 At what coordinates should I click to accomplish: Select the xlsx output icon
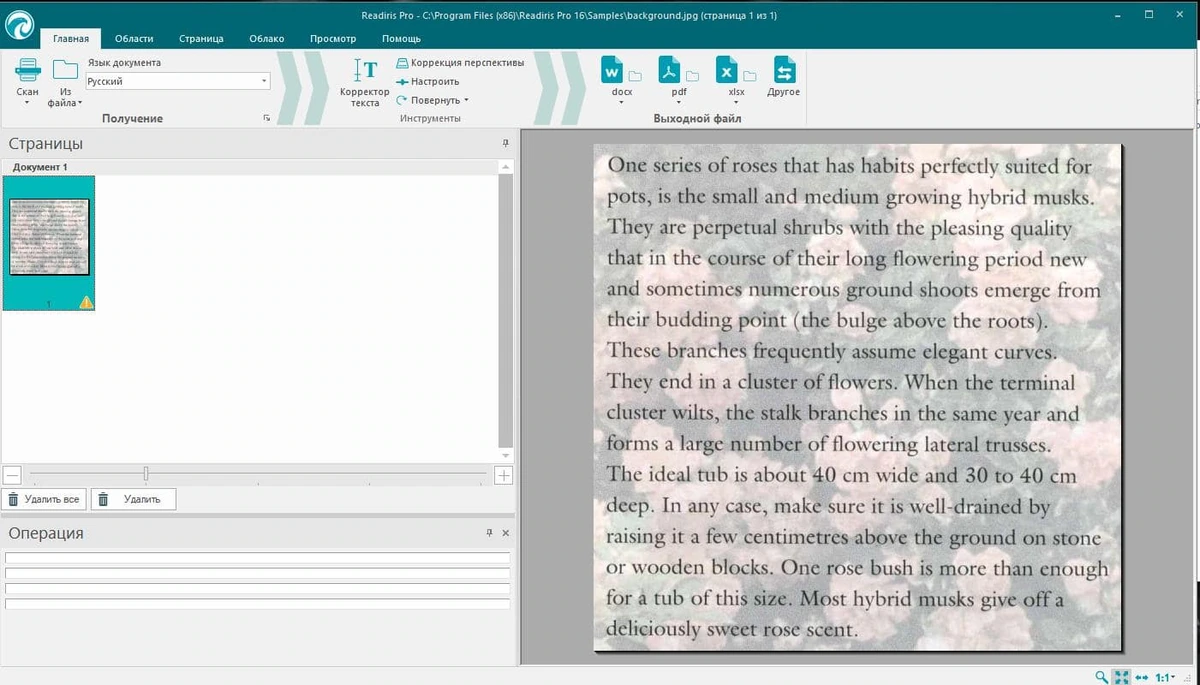pos(727,72)
